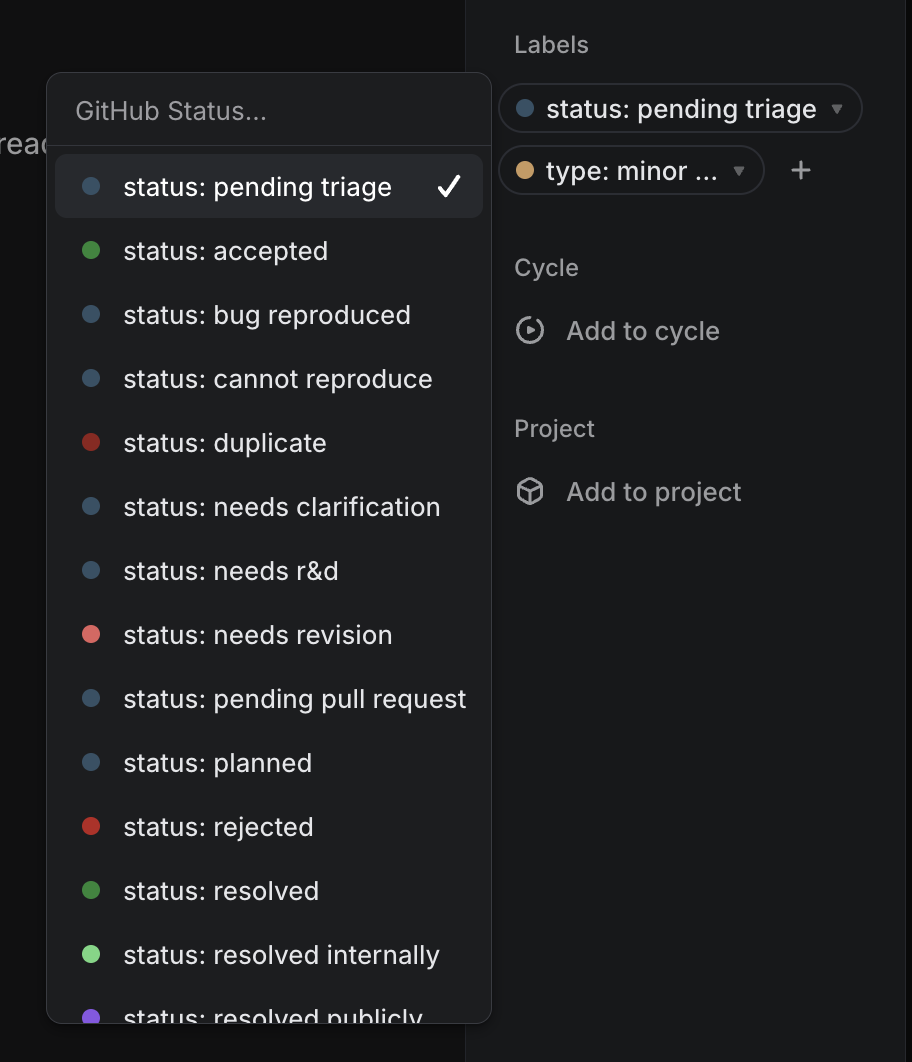Pick status: needs r&d option
Viewport: 912px width, 1062px height.
click(269, 571)
